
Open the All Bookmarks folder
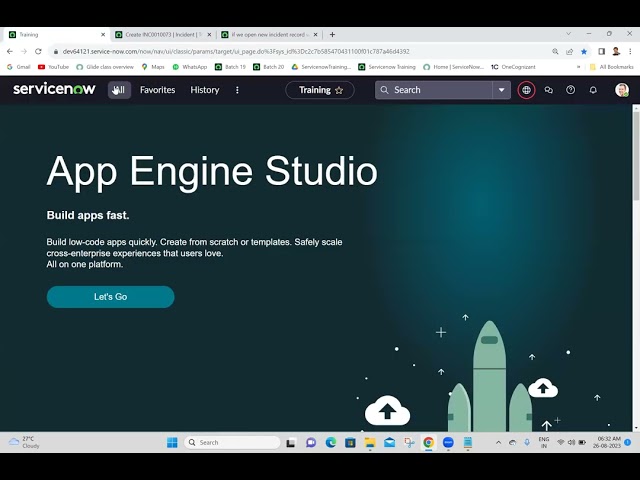pos(612,67)
